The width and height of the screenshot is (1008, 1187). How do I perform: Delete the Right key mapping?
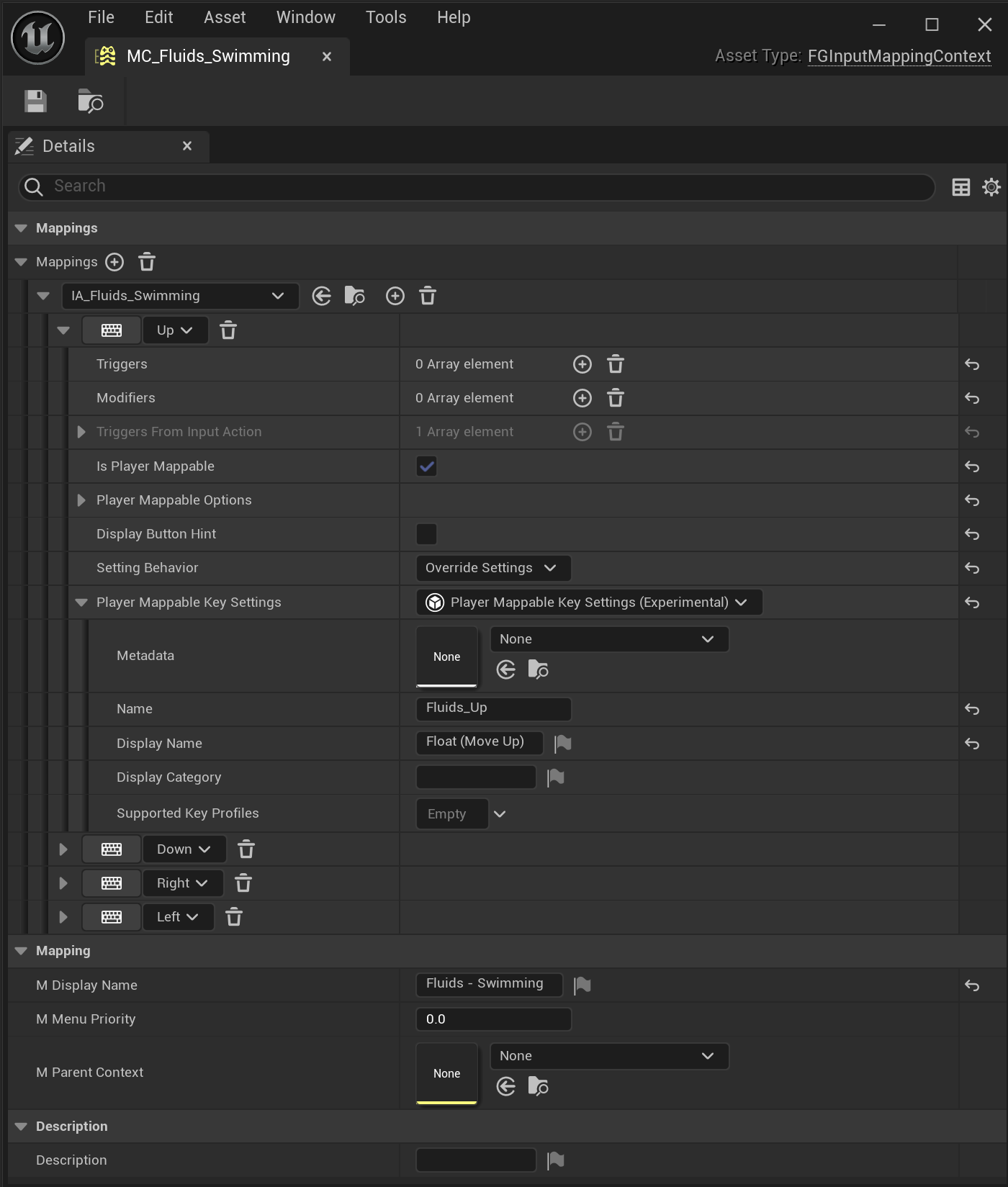[x=243, y=883]
